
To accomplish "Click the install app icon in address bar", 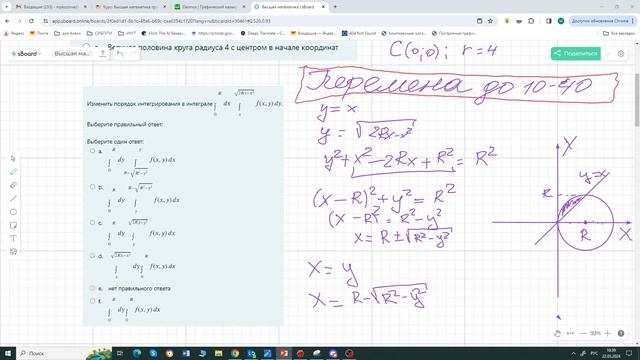I will (480, 21).
